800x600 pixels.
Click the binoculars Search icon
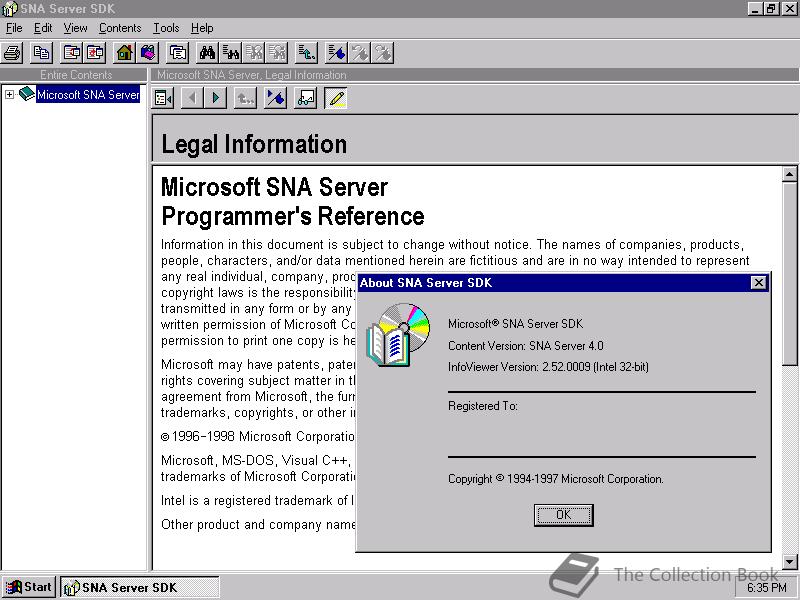coord(207,53)
